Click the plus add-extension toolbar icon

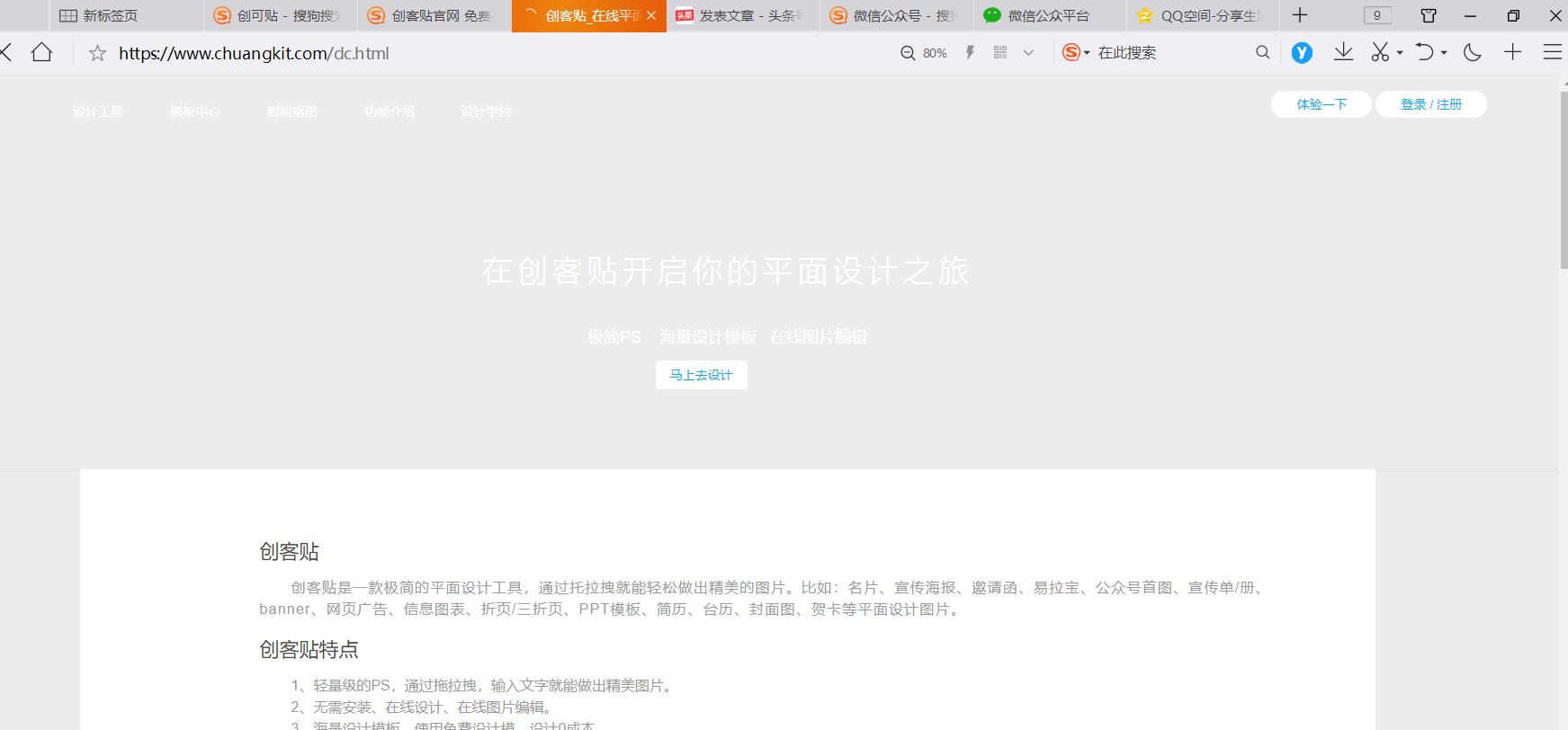1513,52
